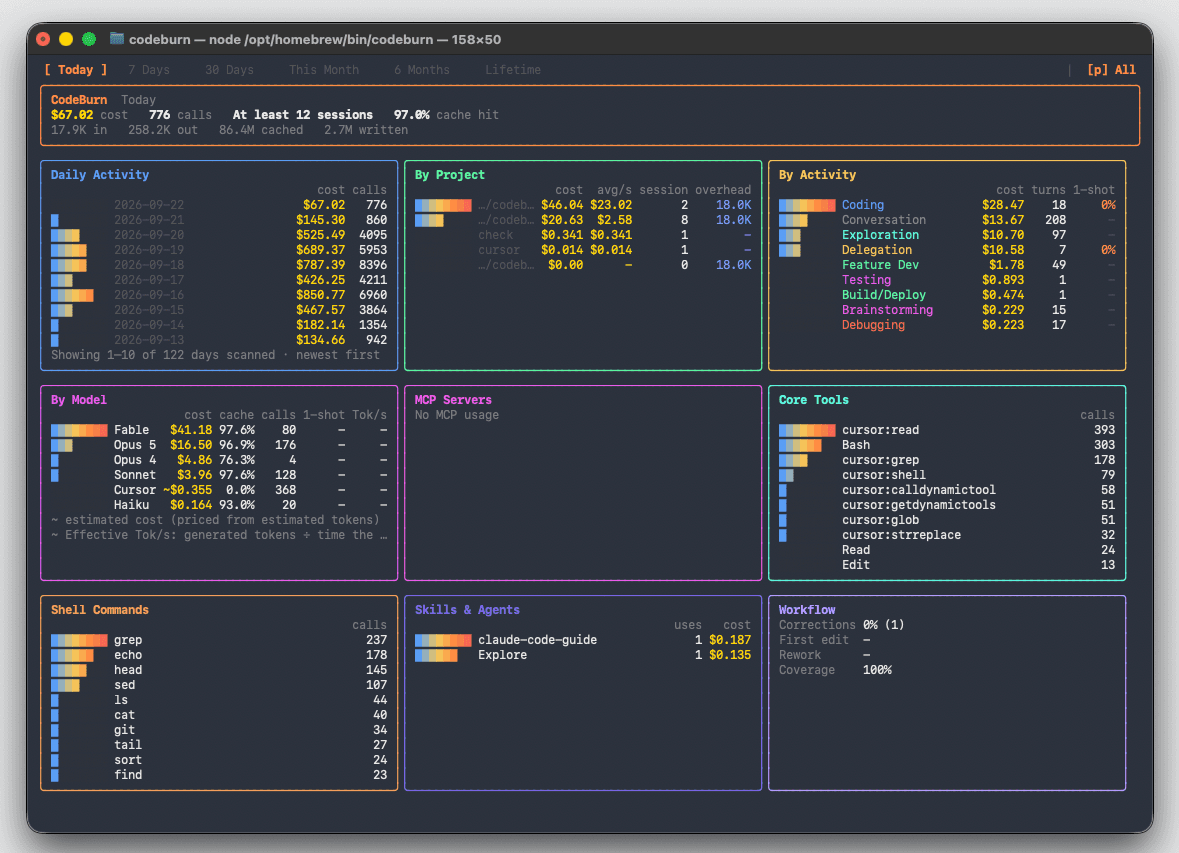The width and height of the screenshot is (1179, 853).
Task: Select the Brainstorming activity row
Action: pyautogui.click(x=947, y=311)
